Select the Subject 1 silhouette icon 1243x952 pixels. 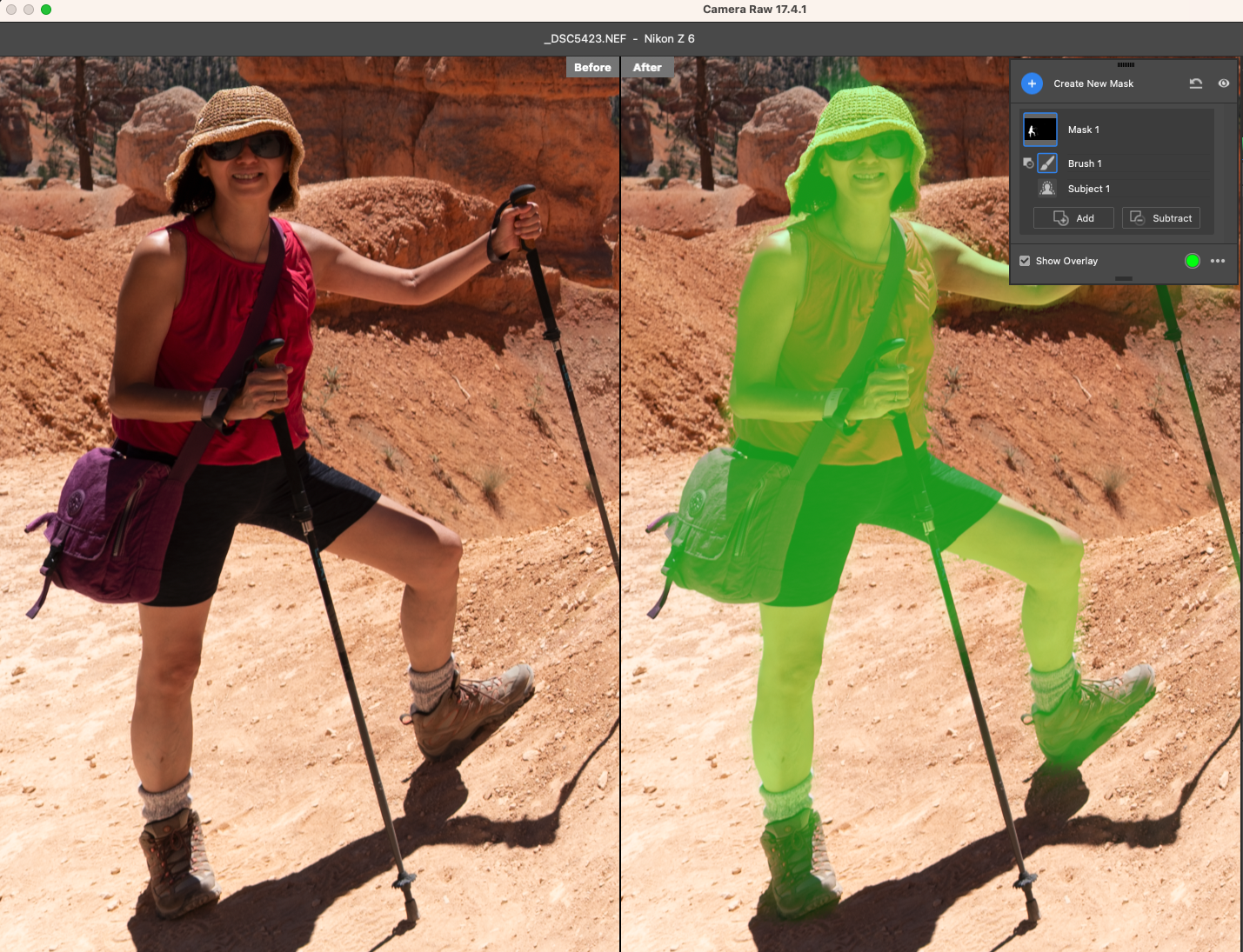coord(1047,189)
